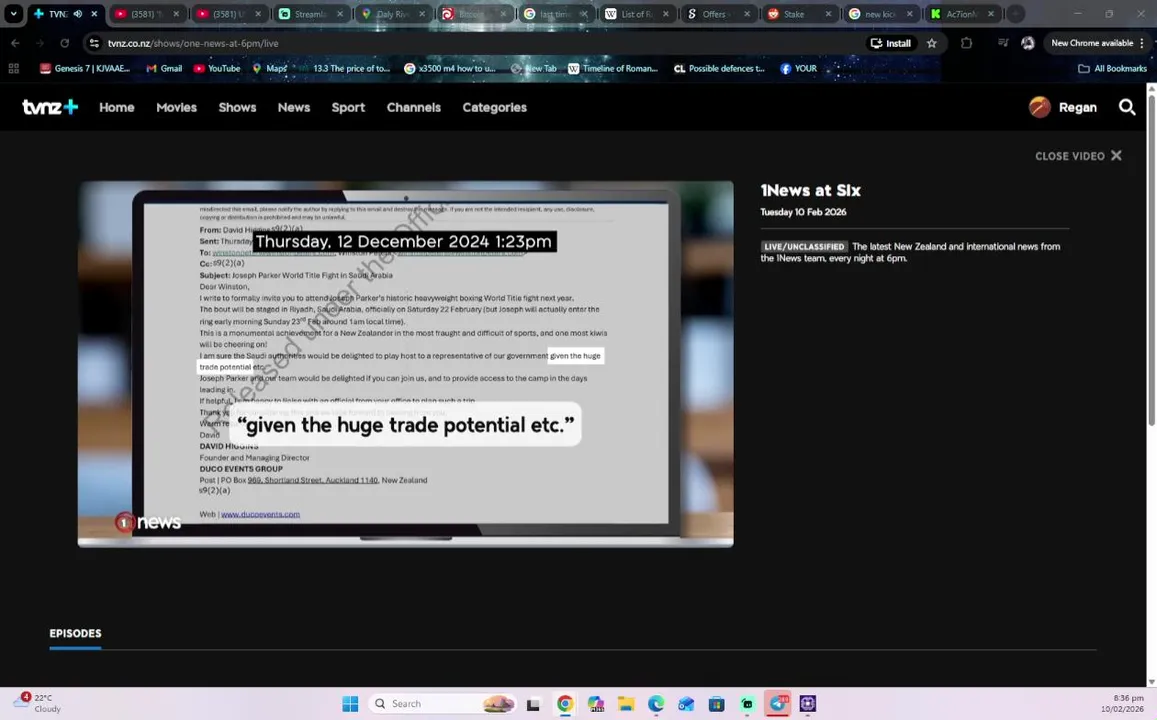Go to the Sport menu item

click(x=348, y=107)
